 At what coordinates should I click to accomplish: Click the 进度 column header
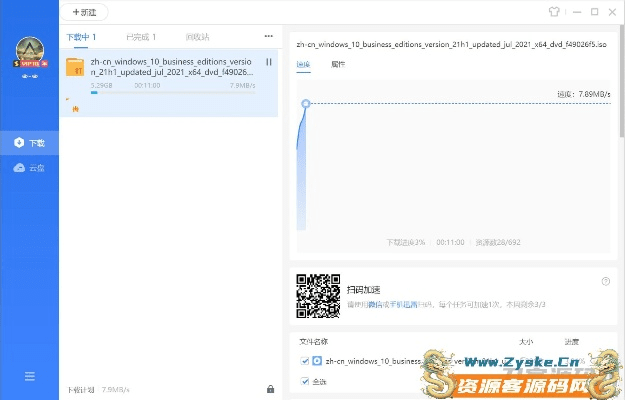[572, 342]
